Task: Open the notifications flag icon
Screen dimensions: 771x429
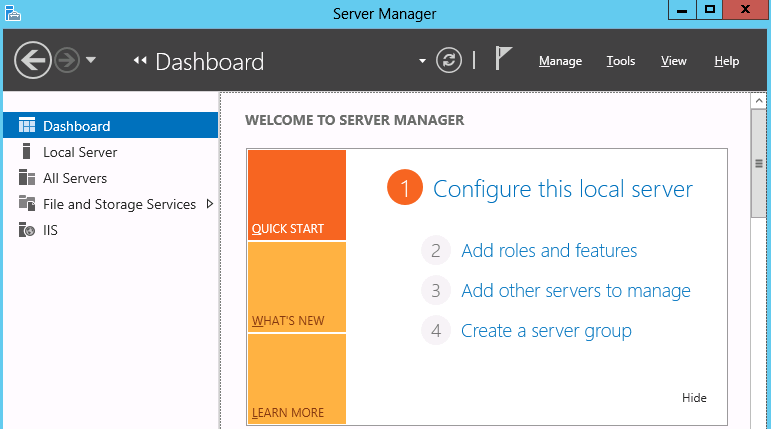Action: point(503,59)
